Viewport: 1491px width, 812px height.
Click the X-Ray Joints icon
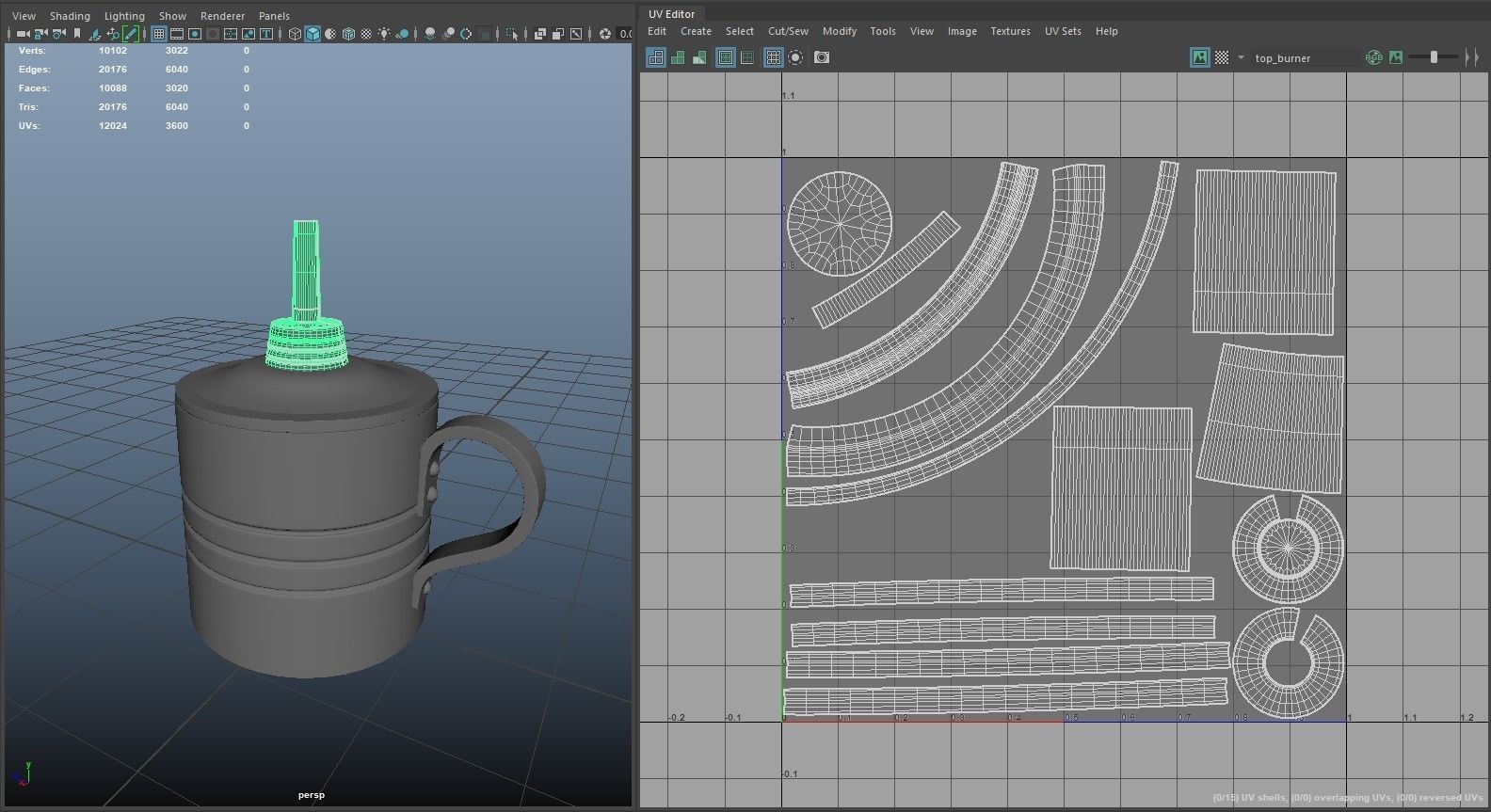tap(575, 34)
